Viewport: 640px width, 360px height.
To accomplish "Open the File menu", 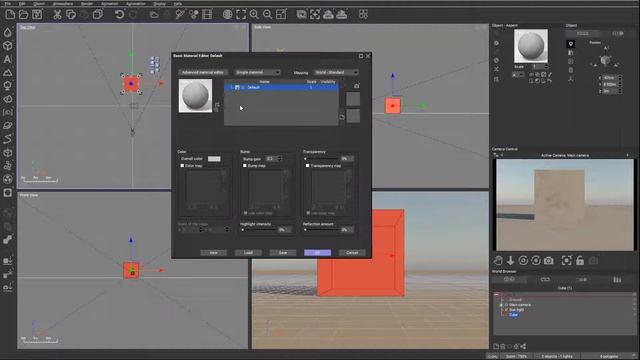I will 7,4.
